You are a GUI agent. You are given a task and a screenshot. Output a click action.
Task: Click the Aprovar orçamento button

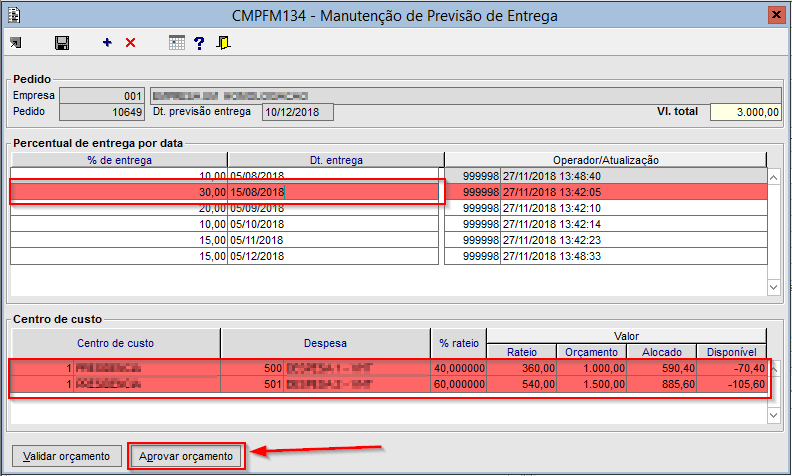pyautogui.click(x=186, y=456)
